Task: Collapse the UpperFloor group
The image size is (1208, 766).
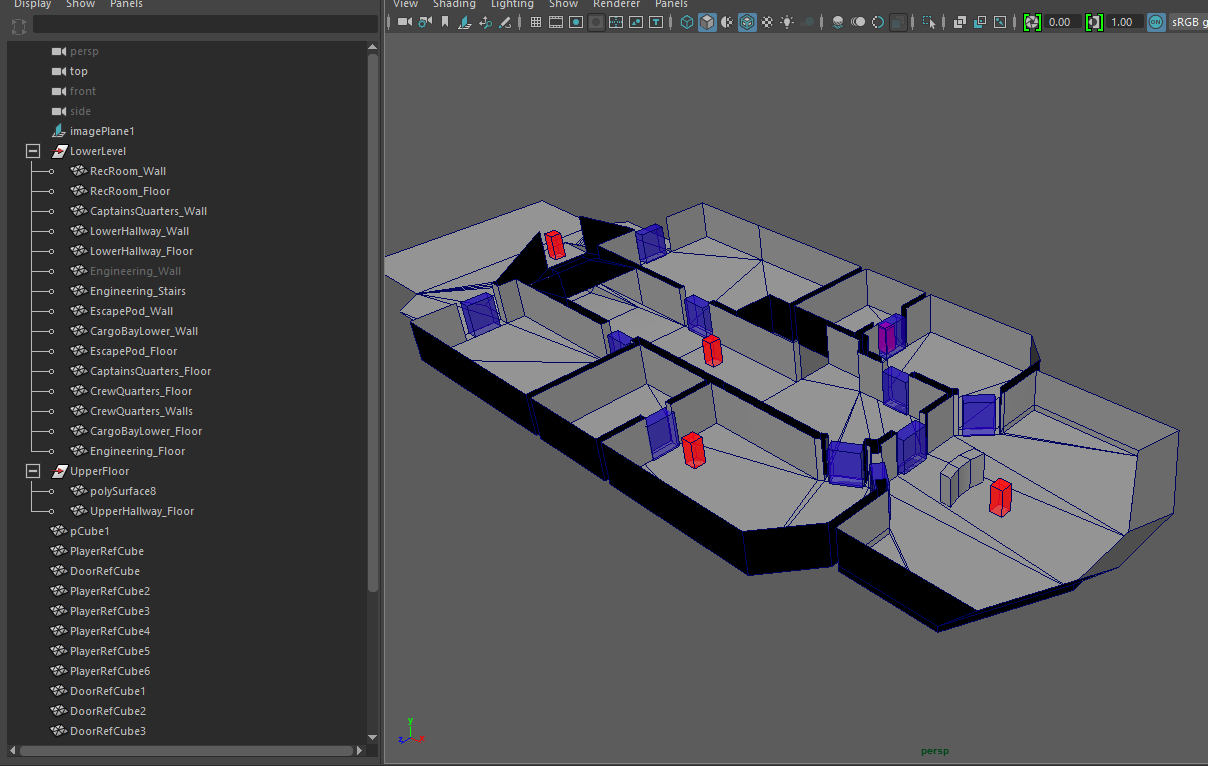Action: [x=33, y=471]
